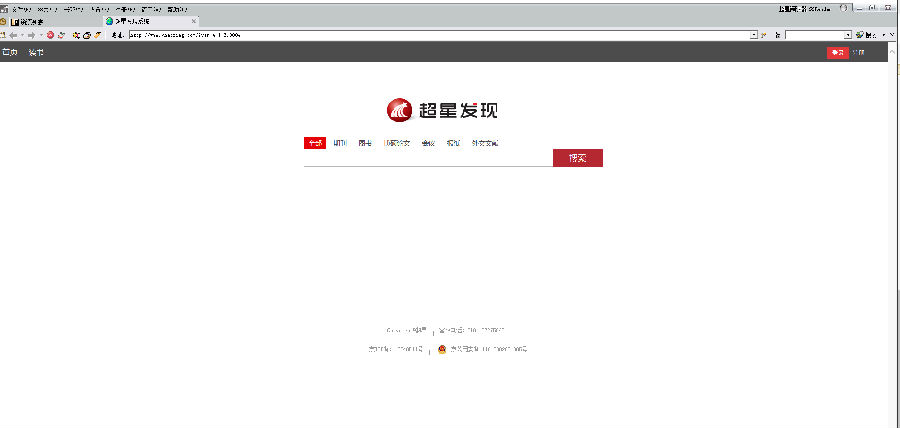Image resolution: width=900 pixels, height=428 pixels.
Task: Click the footer ICP record number link
Action: click(395, 349)
